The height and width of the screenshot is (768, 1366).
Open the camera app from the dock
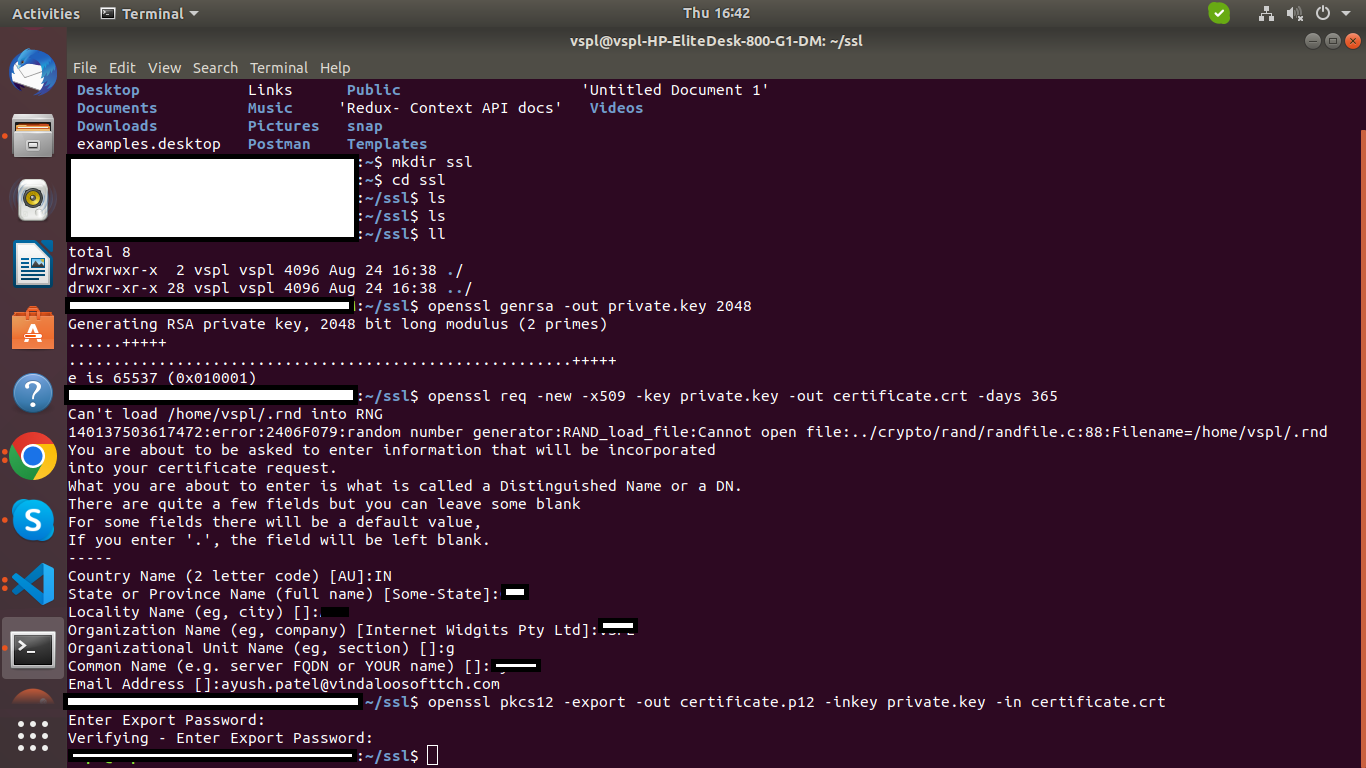33,200
